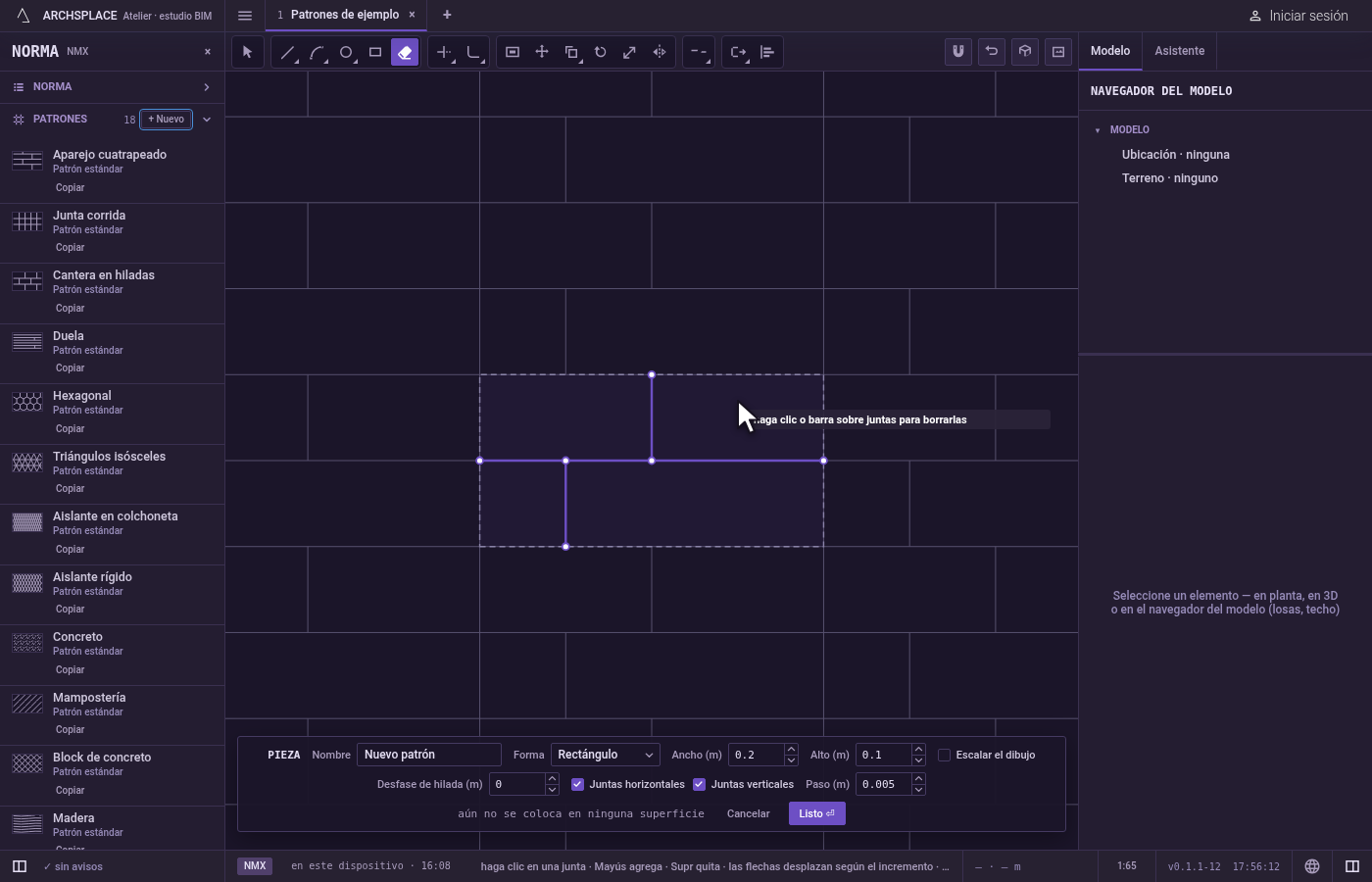Select the Rectangle drawing tool

375,52
